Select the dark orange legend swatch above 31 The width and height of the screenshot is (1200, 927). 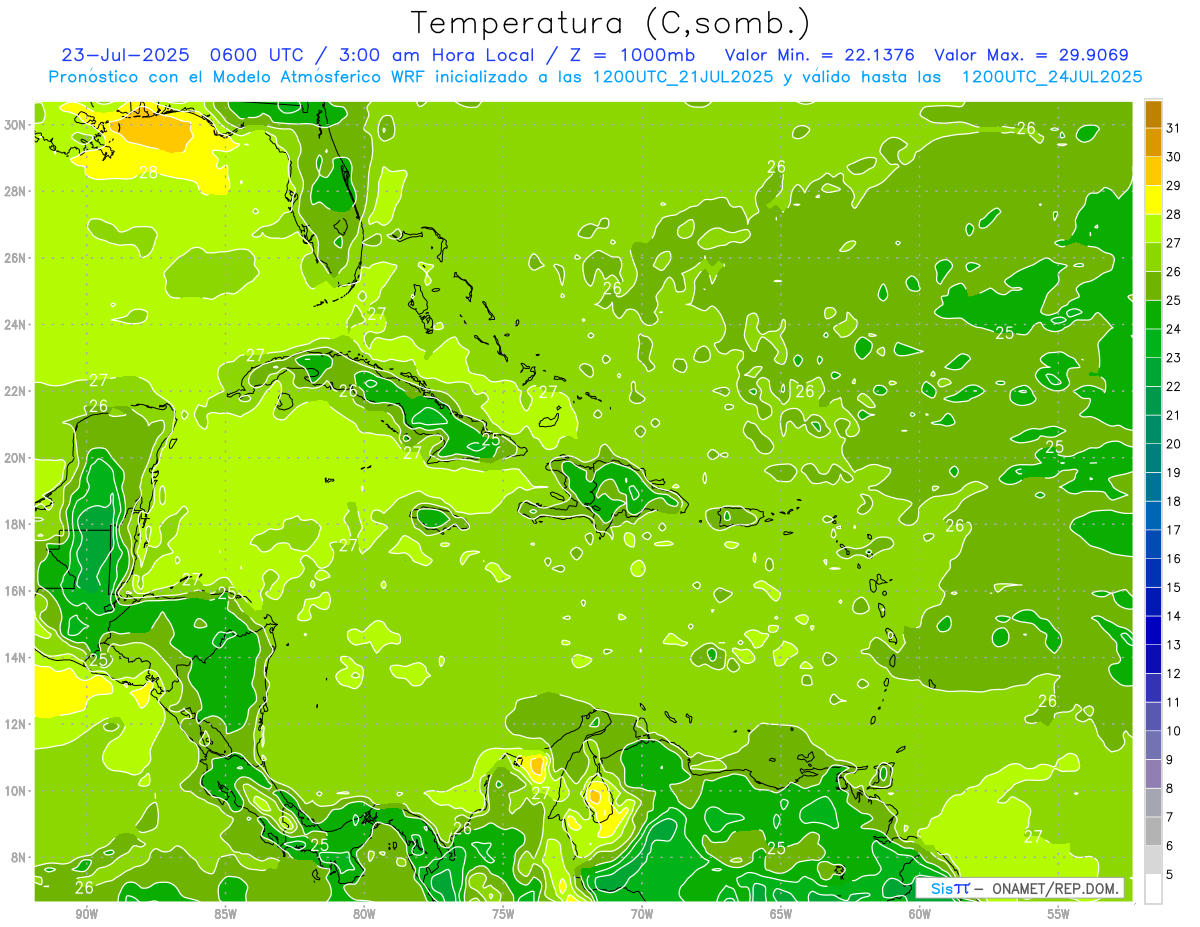tap(1153, 114)
